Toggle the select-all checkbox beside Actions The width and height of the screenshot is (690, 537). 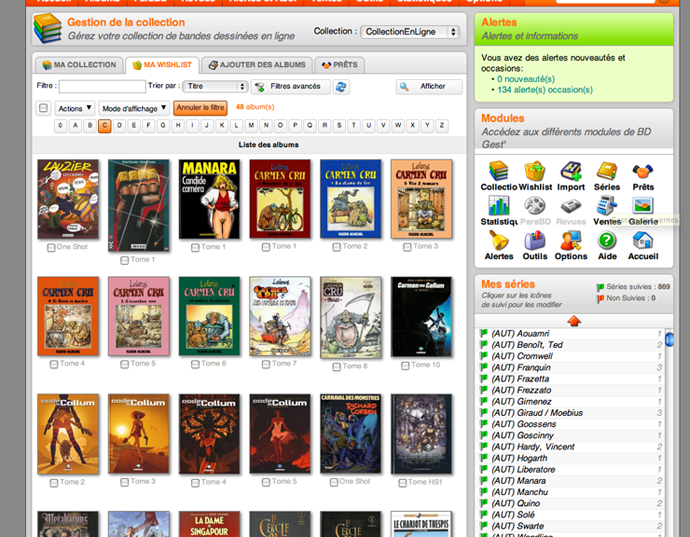click(x=43, y=108)
